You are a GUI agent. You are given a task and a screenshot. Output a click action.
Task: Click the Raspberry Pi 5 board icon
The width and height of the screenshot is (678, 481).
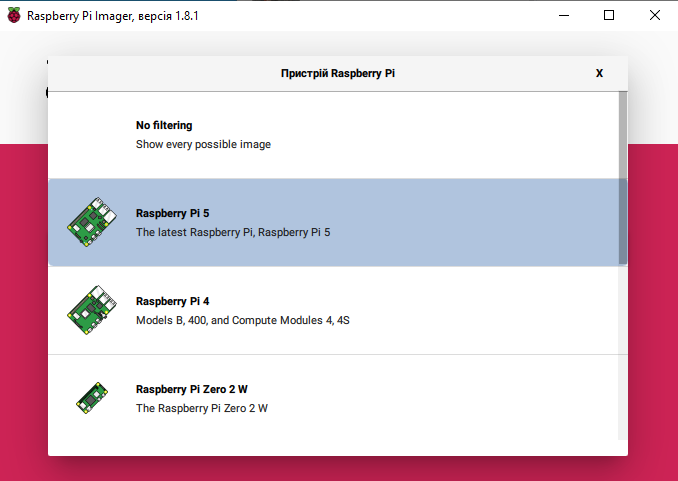(92, 222)
